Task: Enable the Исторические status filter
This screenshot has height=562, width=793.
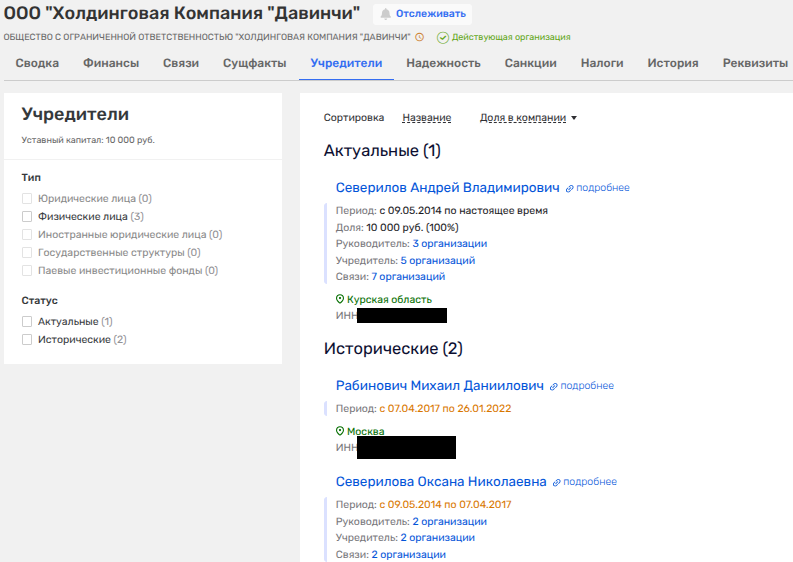Action: pos(27,340)
